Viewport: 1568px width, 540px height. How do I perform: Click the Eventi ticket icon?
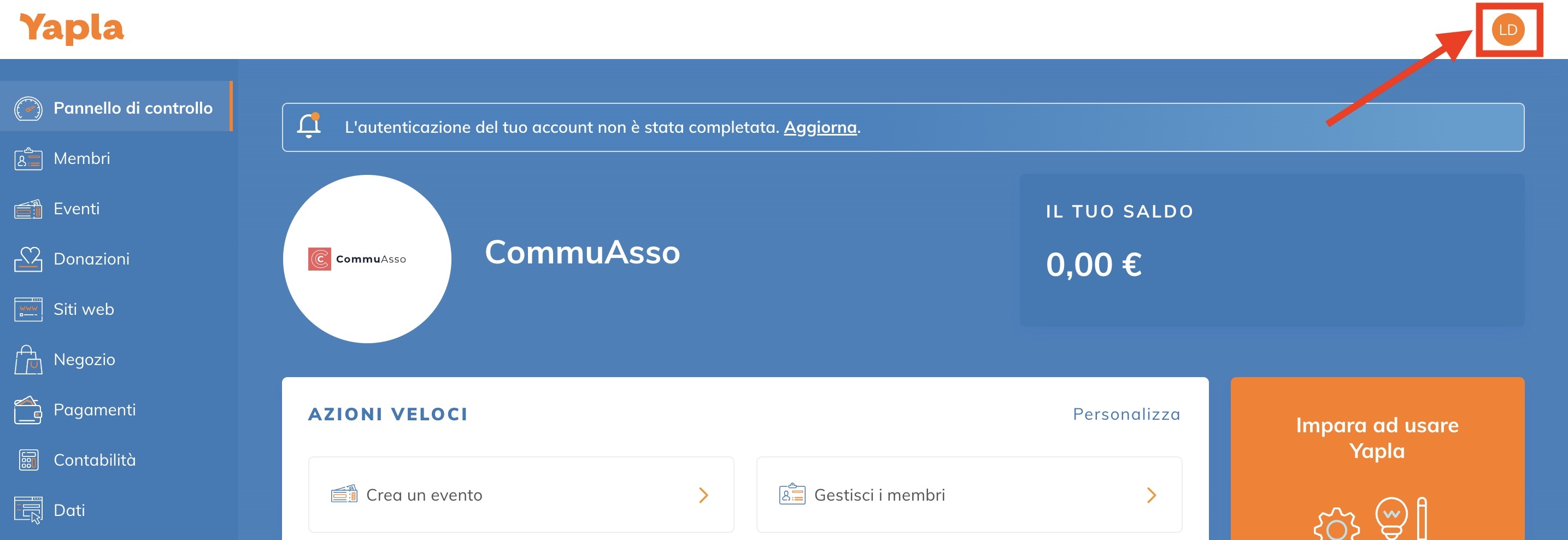[x=28, y=209]
